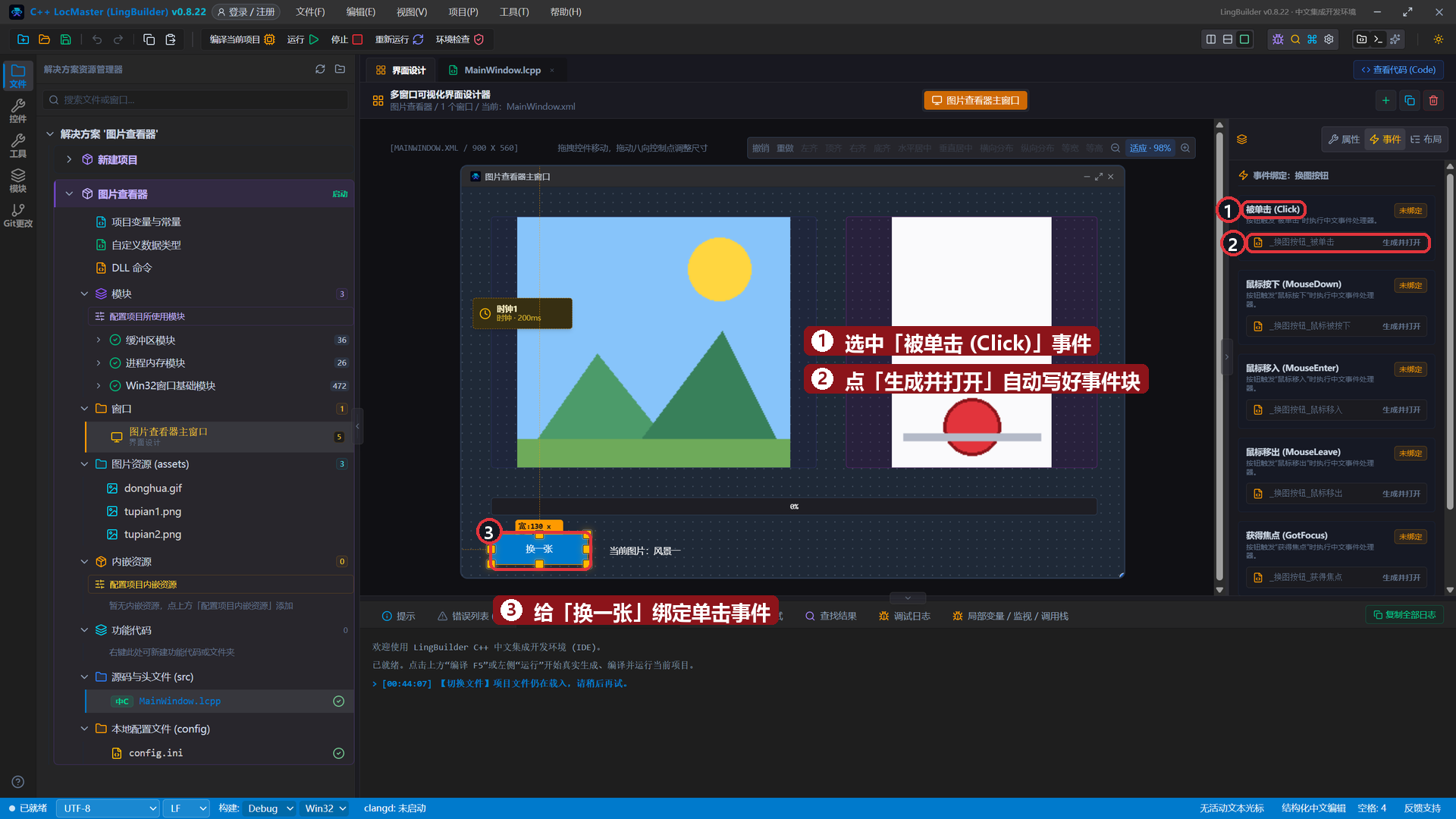
Task: Open the 文件(F) menu
Action: coord(310,12)
